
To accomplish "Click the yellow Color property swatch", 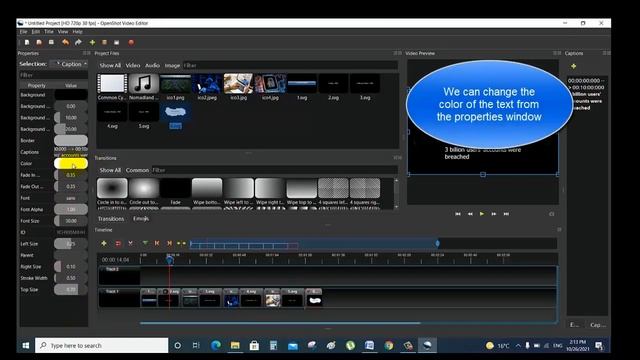I will pyautogui.click(x=71, y=164).
